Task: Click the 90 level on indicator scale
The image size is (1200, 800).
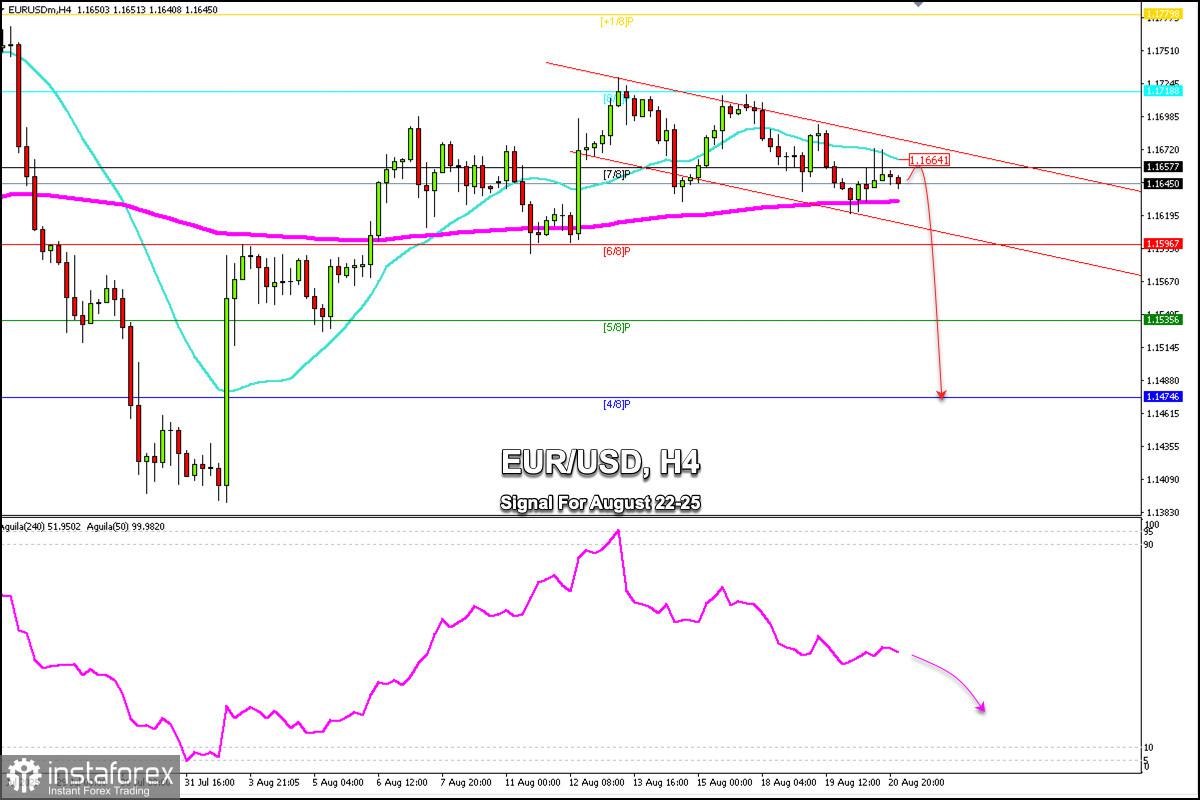Action: tap(1149, 545)
